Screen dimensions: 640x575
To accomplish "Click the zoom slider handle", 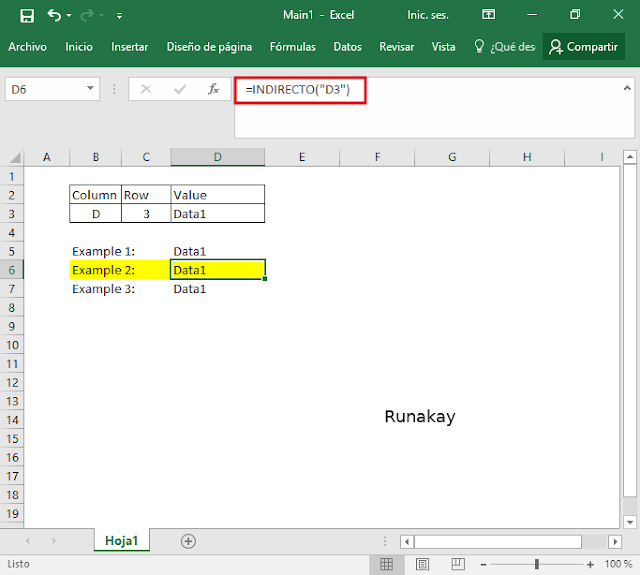I will coord(537,564).
